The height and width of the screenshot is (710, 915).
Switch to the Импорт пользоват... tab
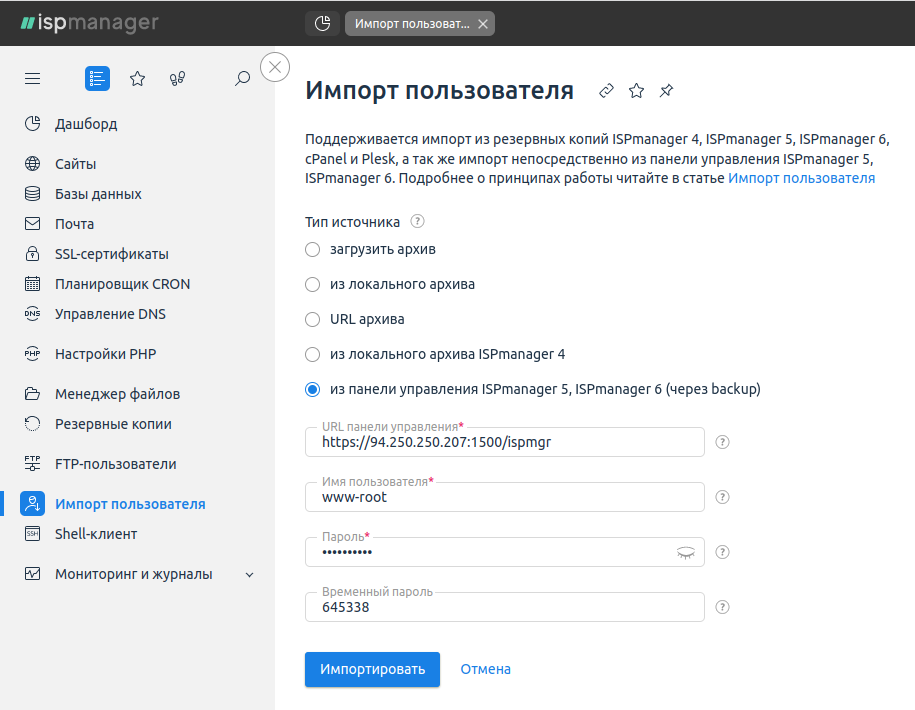(x=412, y=24)
